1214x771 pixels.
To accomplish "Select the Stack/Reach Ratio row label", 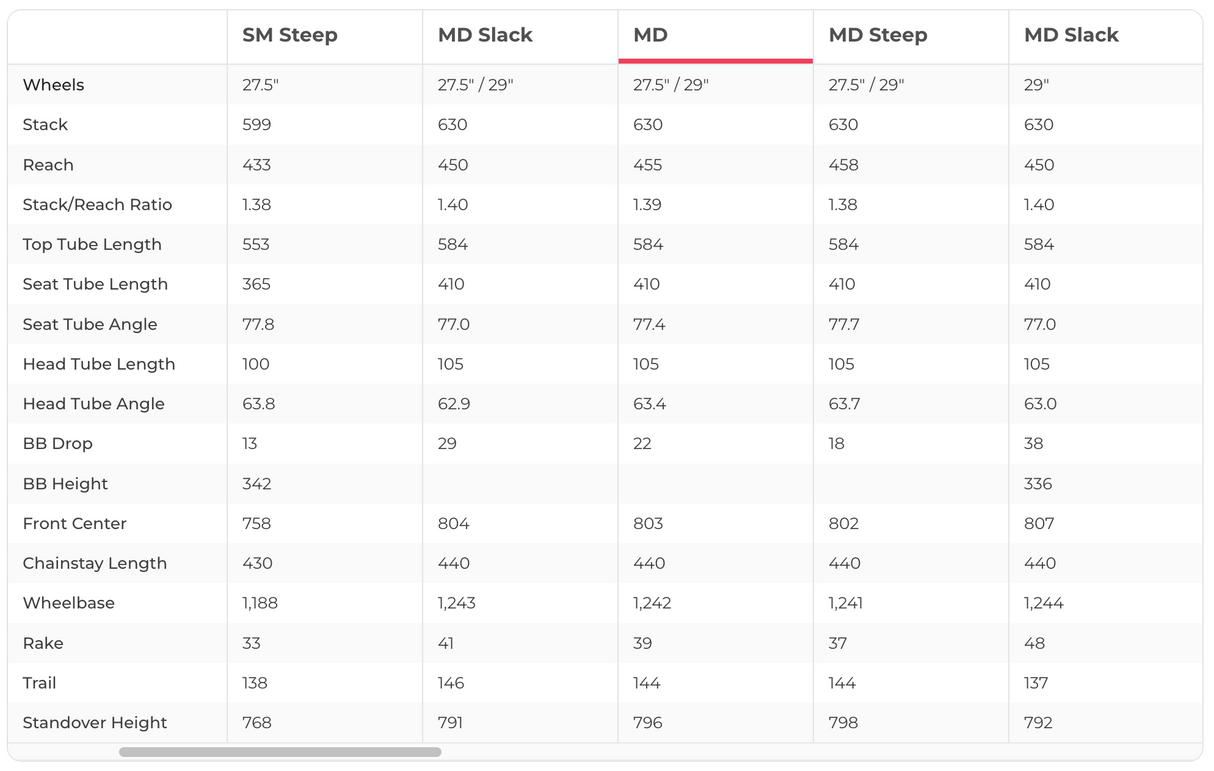I will 97,205.
